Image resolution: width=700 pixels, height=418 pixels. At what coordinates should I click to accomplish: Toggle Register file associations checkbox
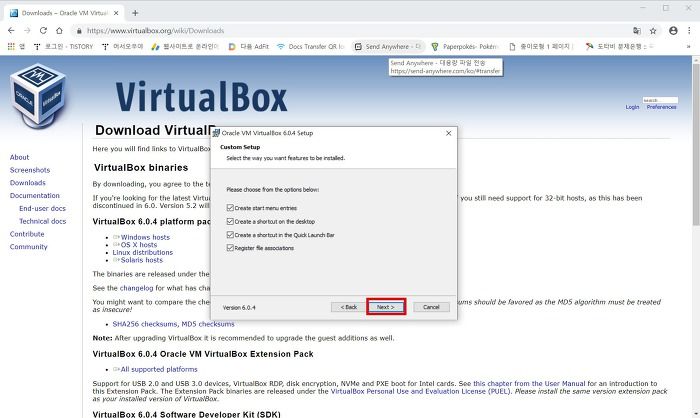[x=230, y=247]
